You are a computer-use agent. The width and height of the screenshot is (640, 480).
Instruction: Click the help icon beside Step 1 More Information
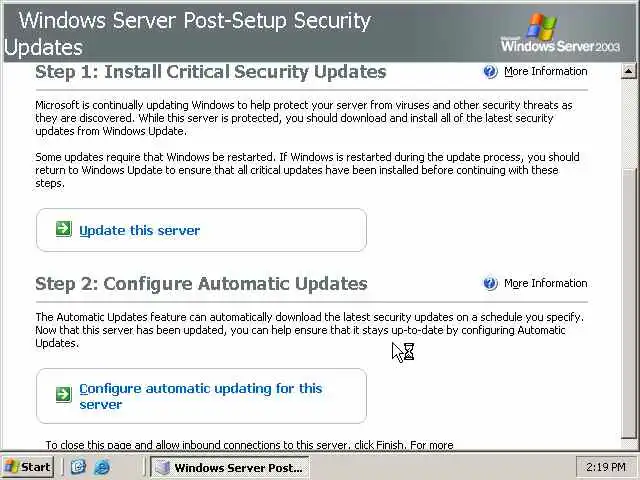[490, 72]
